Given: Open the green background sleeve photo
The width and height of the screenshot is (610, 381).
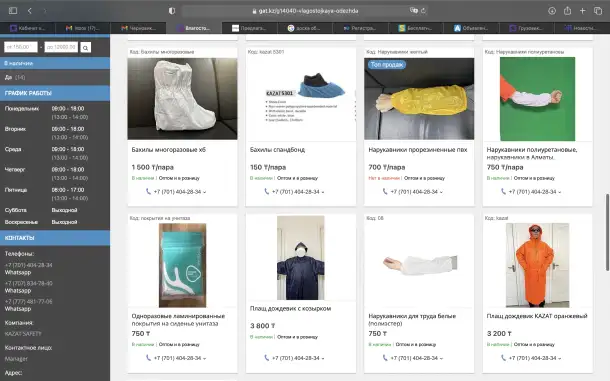Looking at the screenshot, I should click(537, 99).
